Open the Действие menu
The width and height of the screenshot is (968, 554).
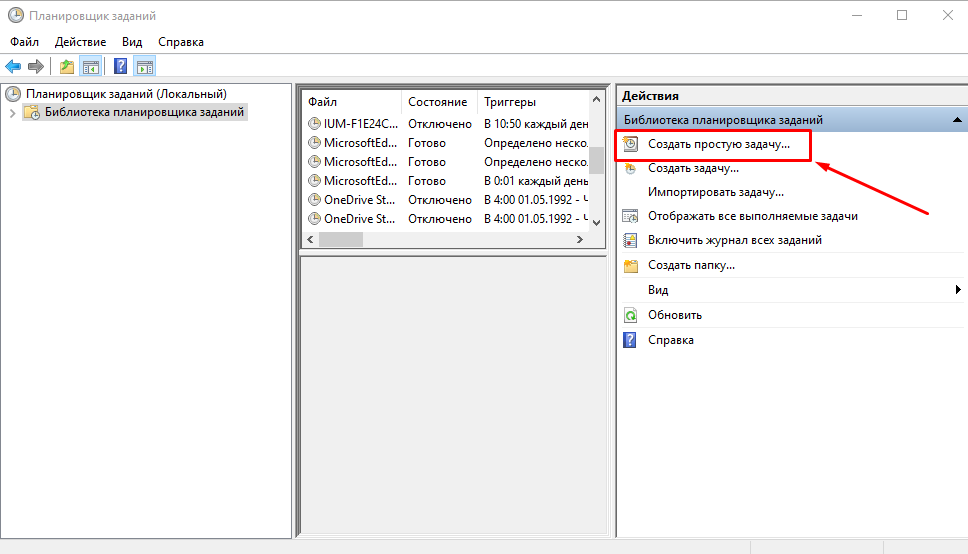80,42
